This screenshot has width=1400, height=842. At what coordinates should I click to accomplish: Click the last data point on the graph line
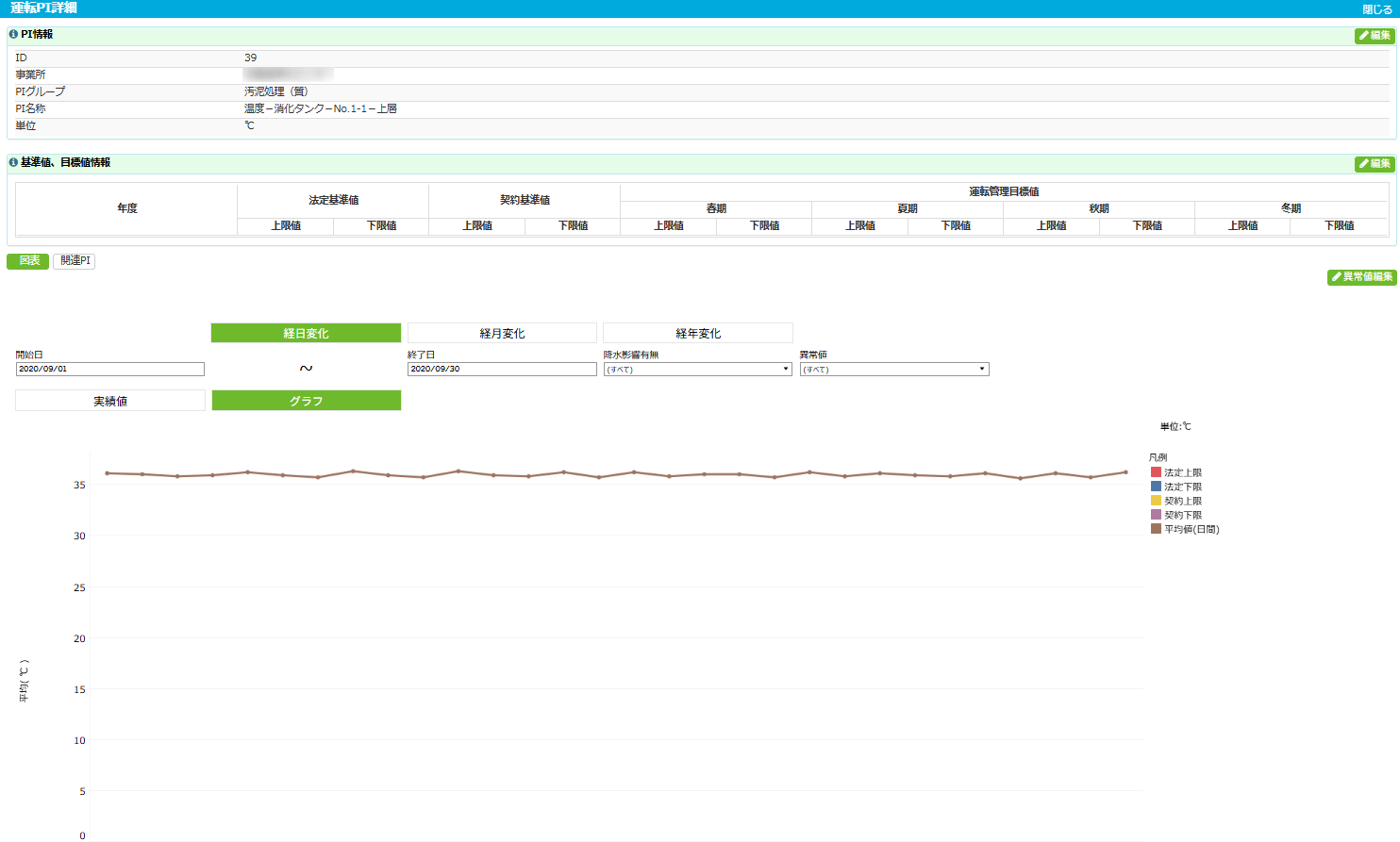(x=1125, y=472)
